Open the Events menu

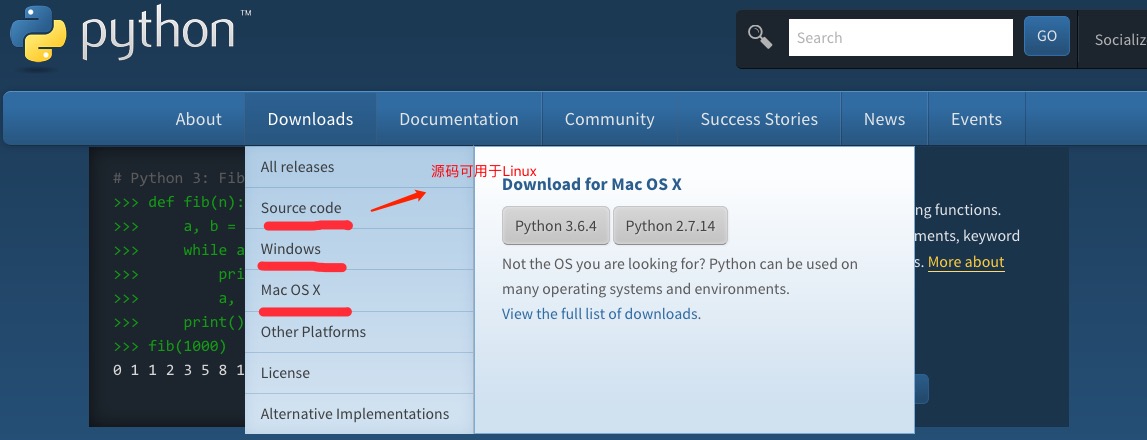[x=977, y=119]
